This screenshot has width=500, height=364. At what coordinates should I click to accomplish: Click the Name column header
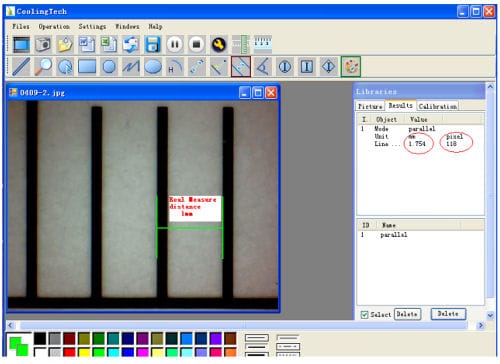pyautogui.click(x=389, y=225)
